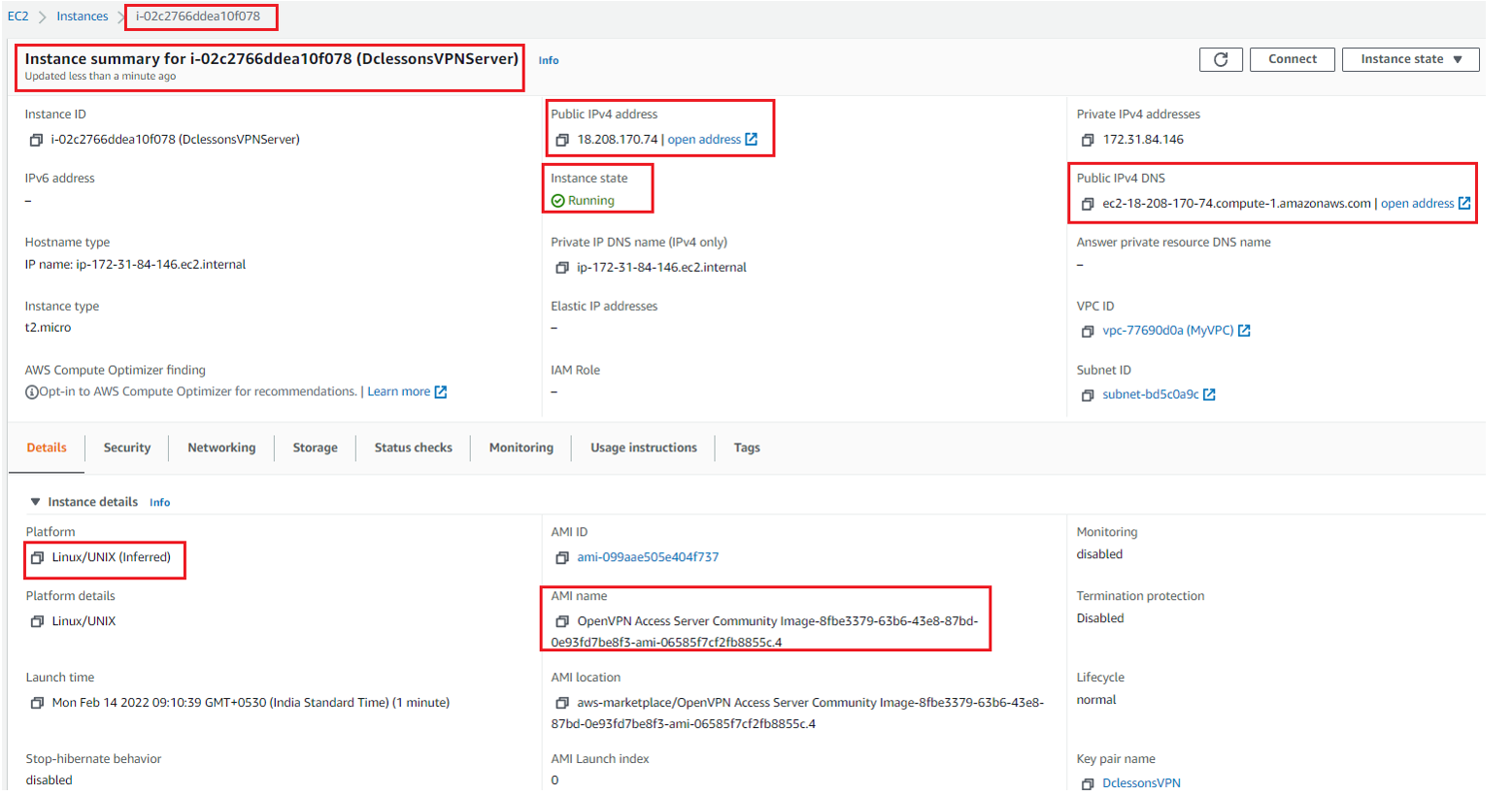The image size is (1512, 796).
Task: Open address link for public IPv4
Action: point(704,140)
